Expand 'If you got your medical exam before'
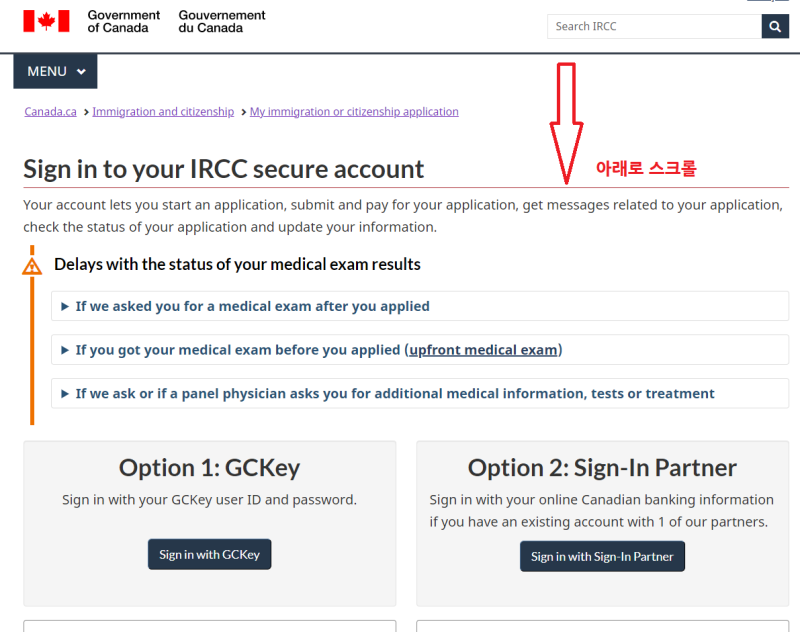The width and height of the screenshot is (800, 632). point(420,350)
